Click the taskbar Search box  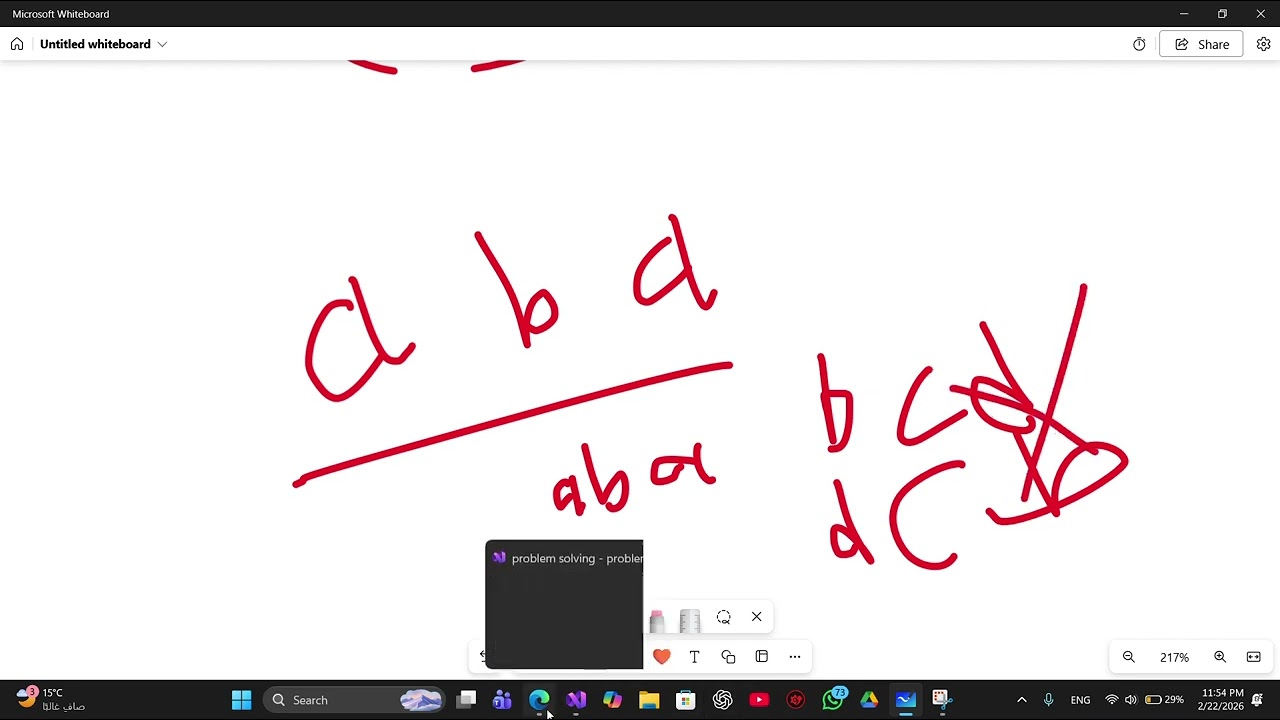(356, 700)
